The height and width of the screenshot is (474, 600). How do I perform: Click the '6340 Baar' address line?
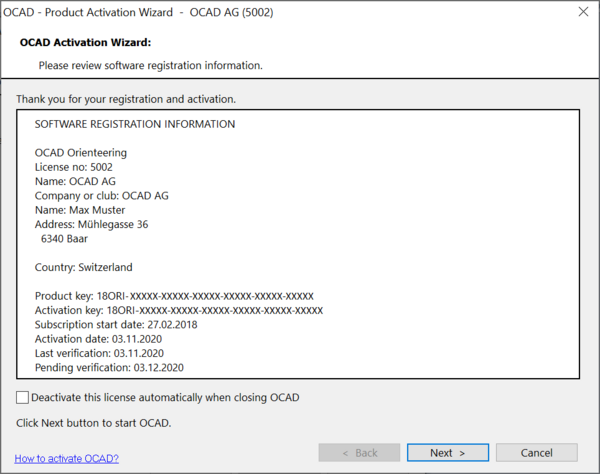(x=64, y=239)
